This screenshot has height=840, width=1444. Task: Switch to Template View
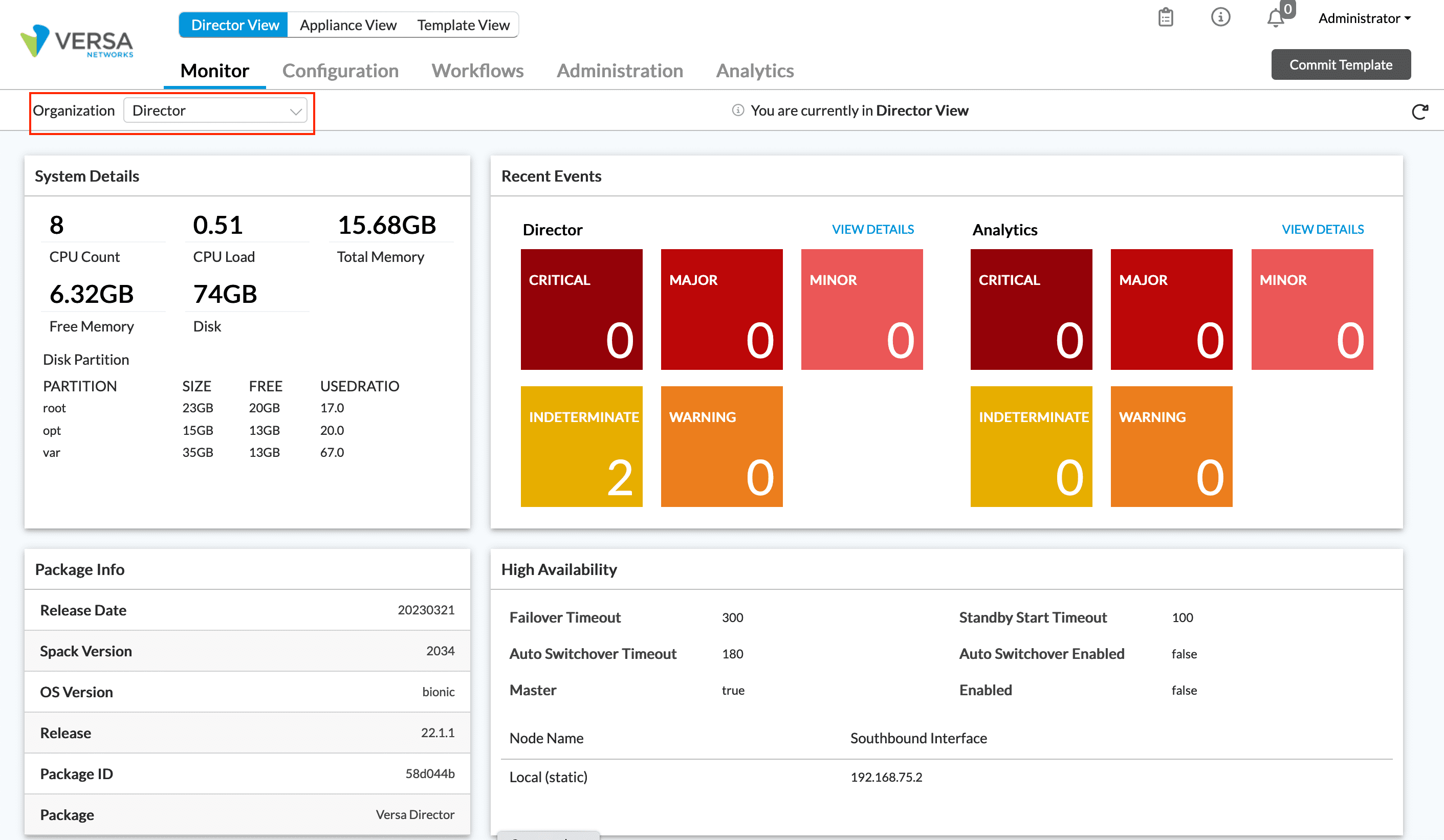coord(463,25)
